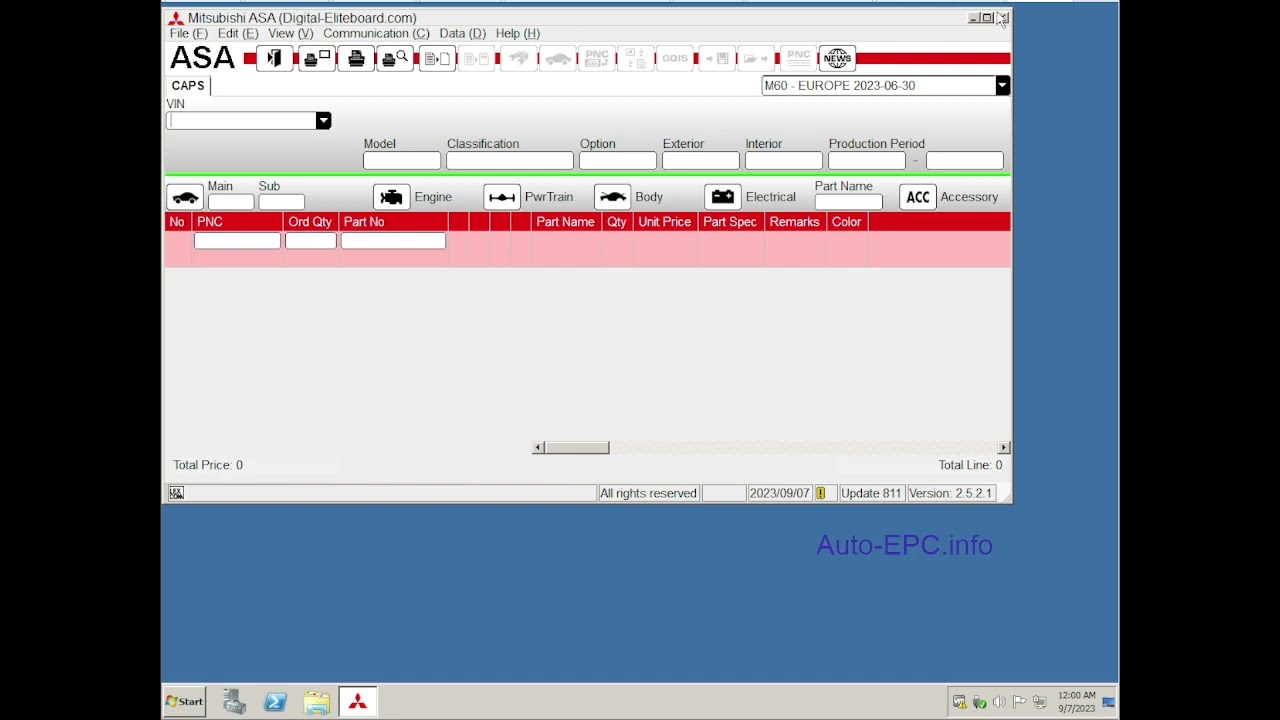Click the Color column header
Image resolution: width=1280 pixels, height=720 pixels.
point(846,222)
